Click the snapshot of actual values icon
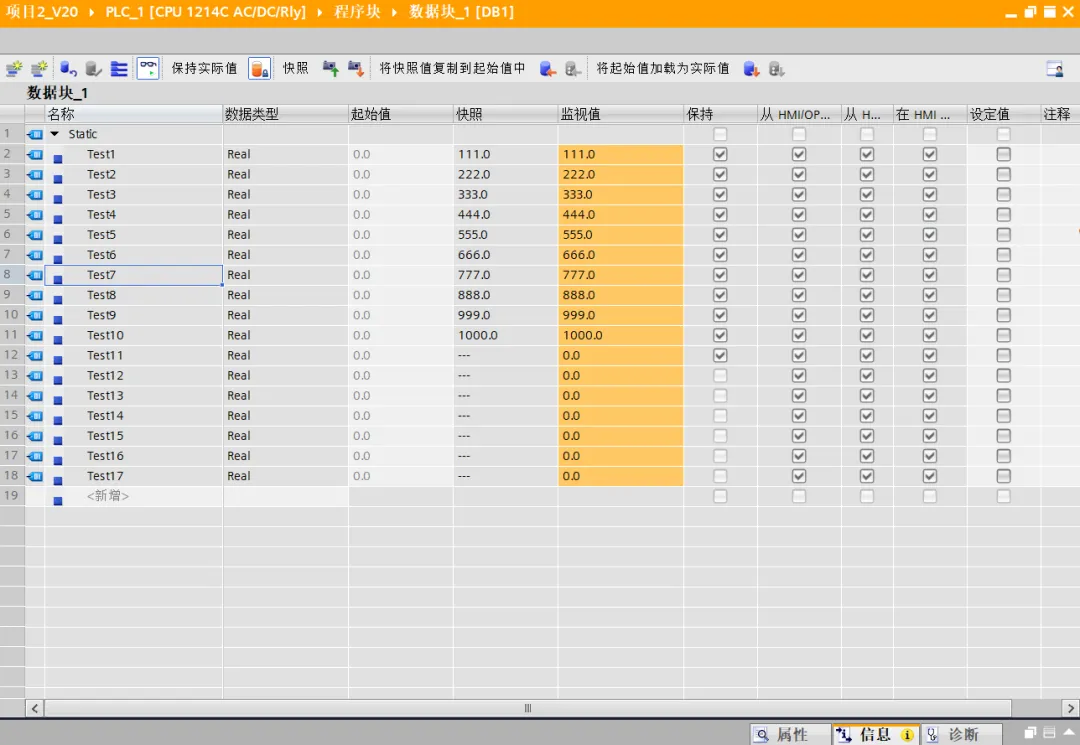Image resolution: width=1080 pixels, height=745 pixels. point(259,68)
